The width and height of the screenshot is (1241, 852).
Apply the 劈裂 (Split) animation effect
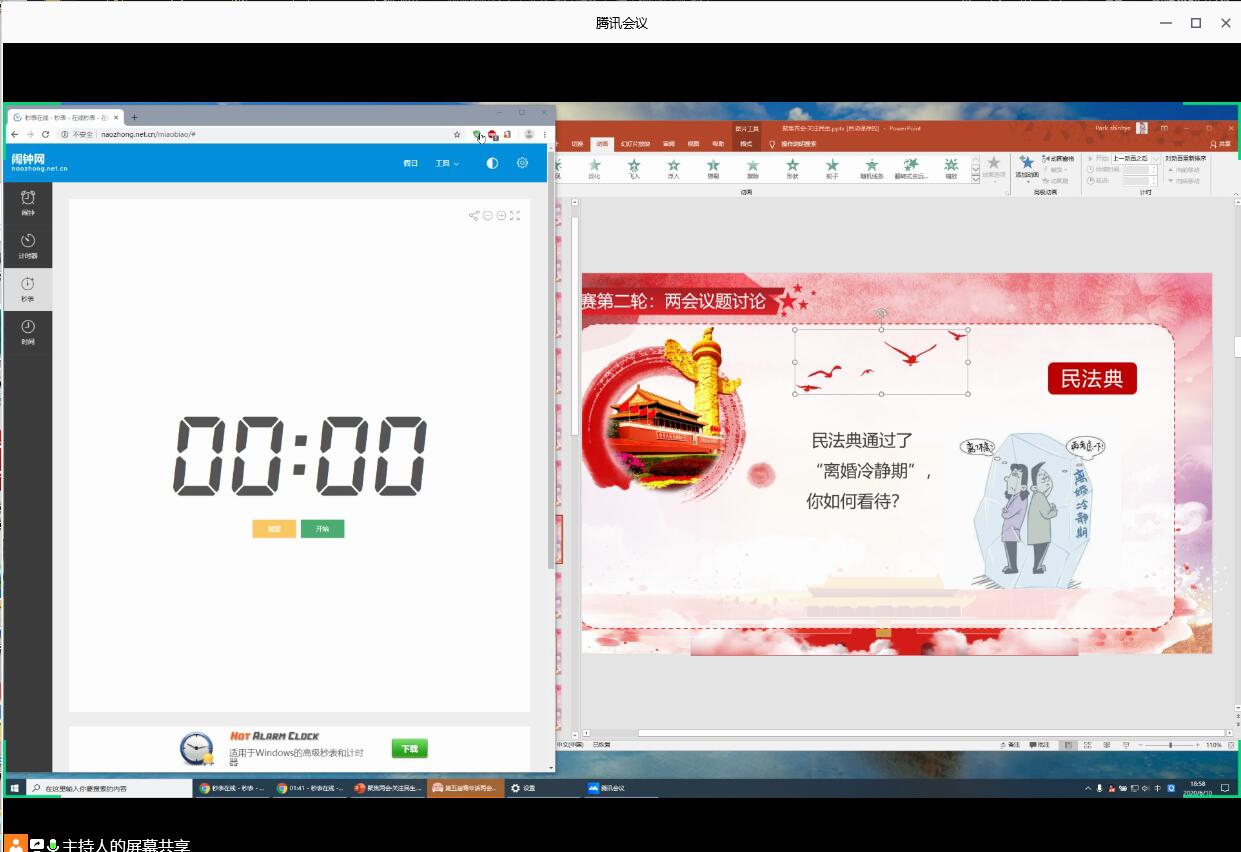(x=713, y=169)
